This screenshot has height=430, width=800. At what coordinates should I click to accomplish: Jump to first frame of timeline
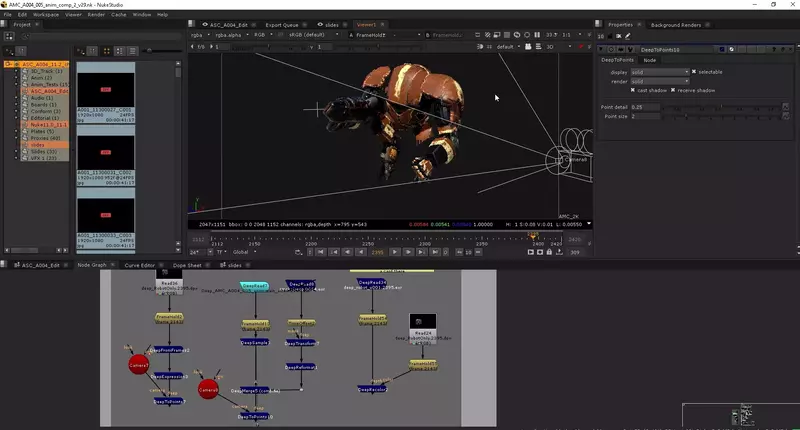point(321,252)
